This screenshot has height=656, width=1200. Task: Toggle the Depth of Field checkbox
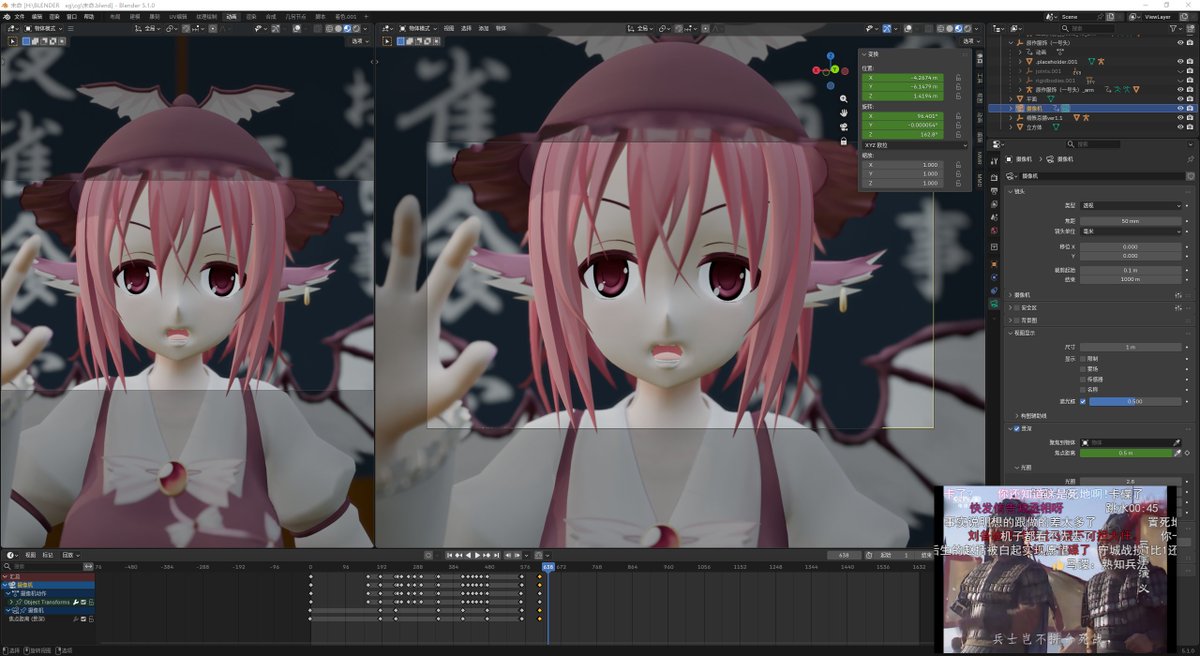coord(1017,428)
